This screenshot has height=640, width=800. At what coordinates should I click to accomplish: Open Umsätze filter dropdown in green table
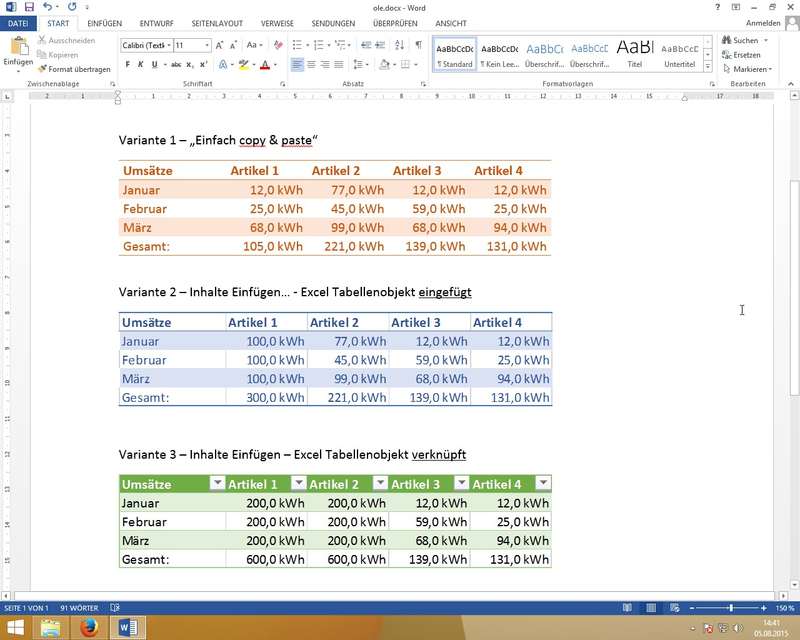(x=217, y=483)
